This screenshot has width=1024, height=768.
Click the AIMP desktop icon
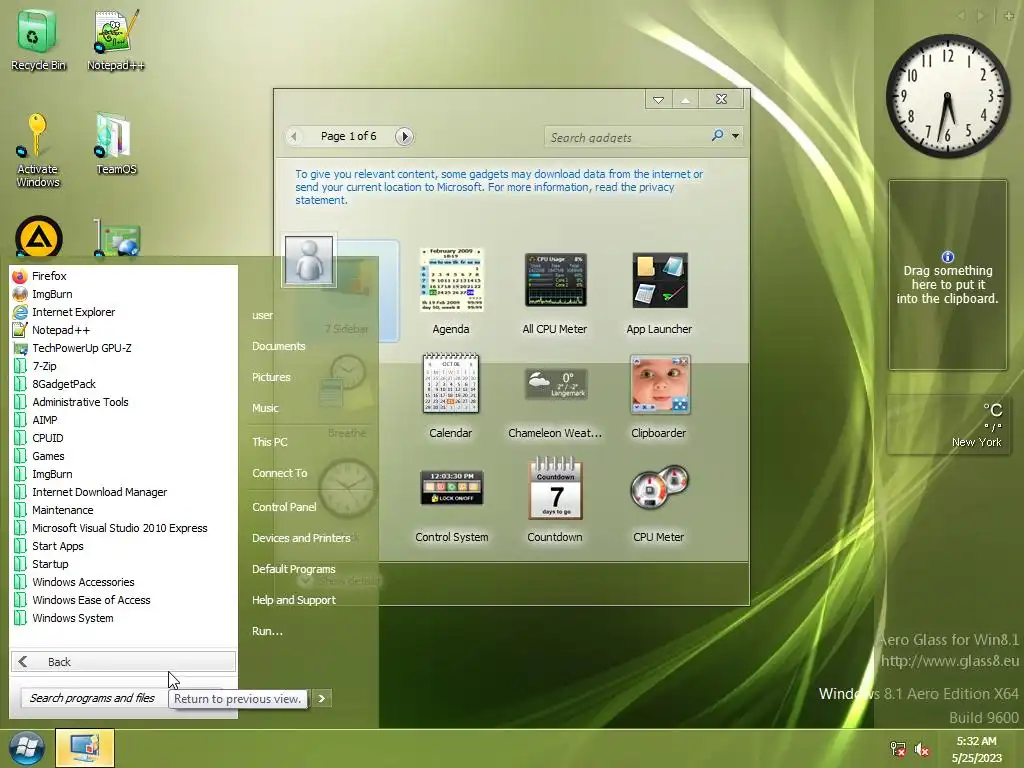[39, 236]
